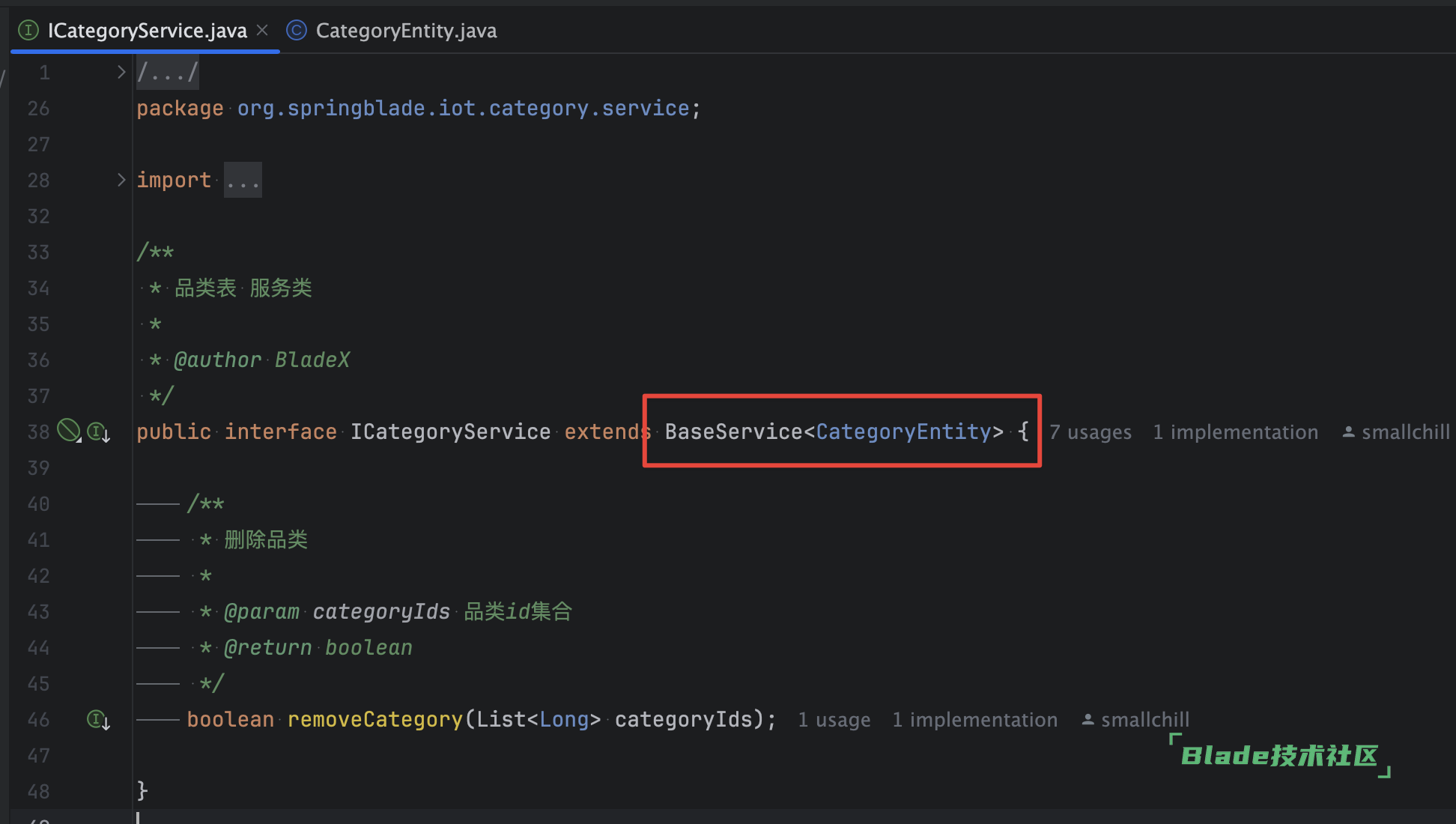Click the BaseService identifier
Viewport: 1456px width, 824px height.
tap(734, 432)
